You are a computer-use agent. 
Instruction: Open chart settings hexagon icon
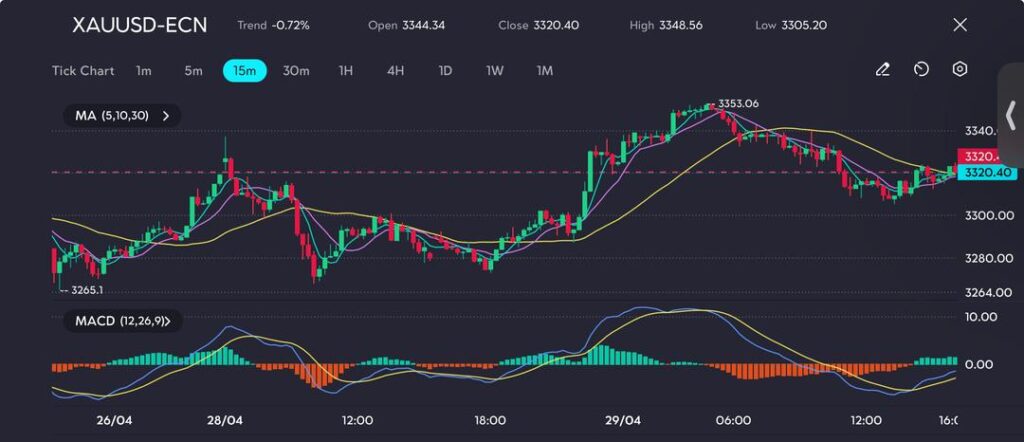[x=959, y=70]
